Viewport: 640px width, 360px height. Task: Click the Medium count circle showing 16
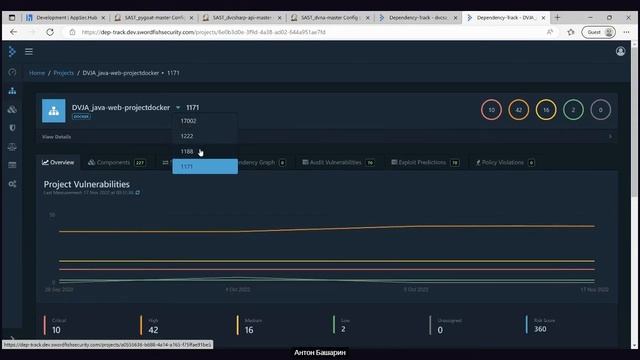coord(546,110)
